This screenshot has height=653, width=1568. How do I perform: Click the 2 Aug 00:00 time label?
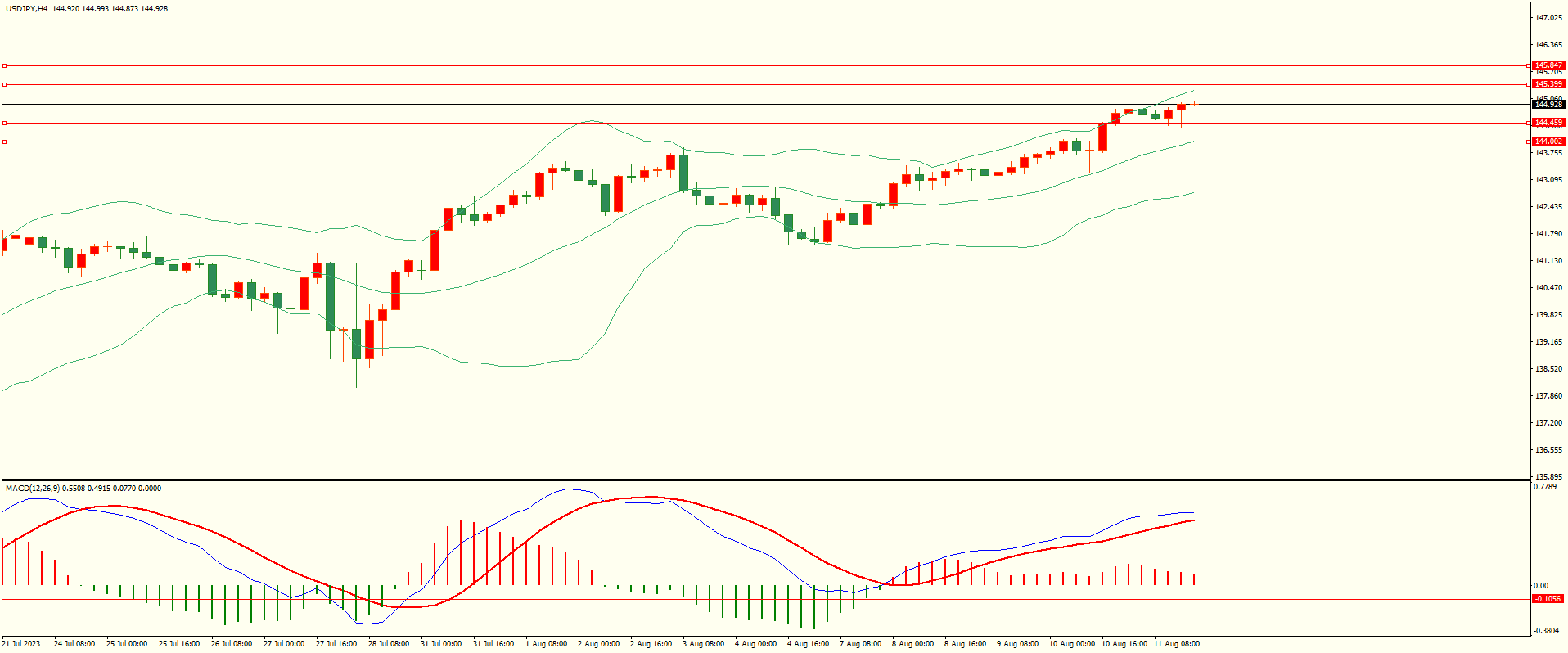tap(598, 644)
